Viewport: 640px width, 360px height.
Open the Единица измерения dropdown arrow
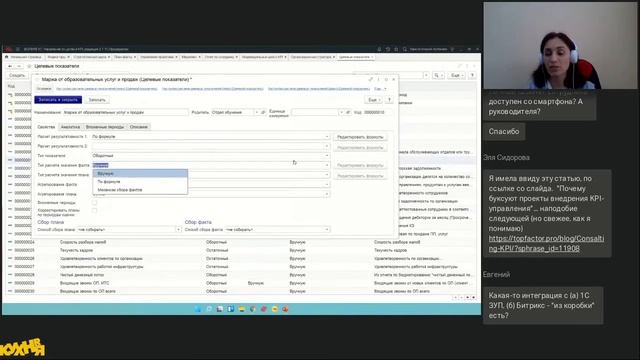tap(341, 112)
